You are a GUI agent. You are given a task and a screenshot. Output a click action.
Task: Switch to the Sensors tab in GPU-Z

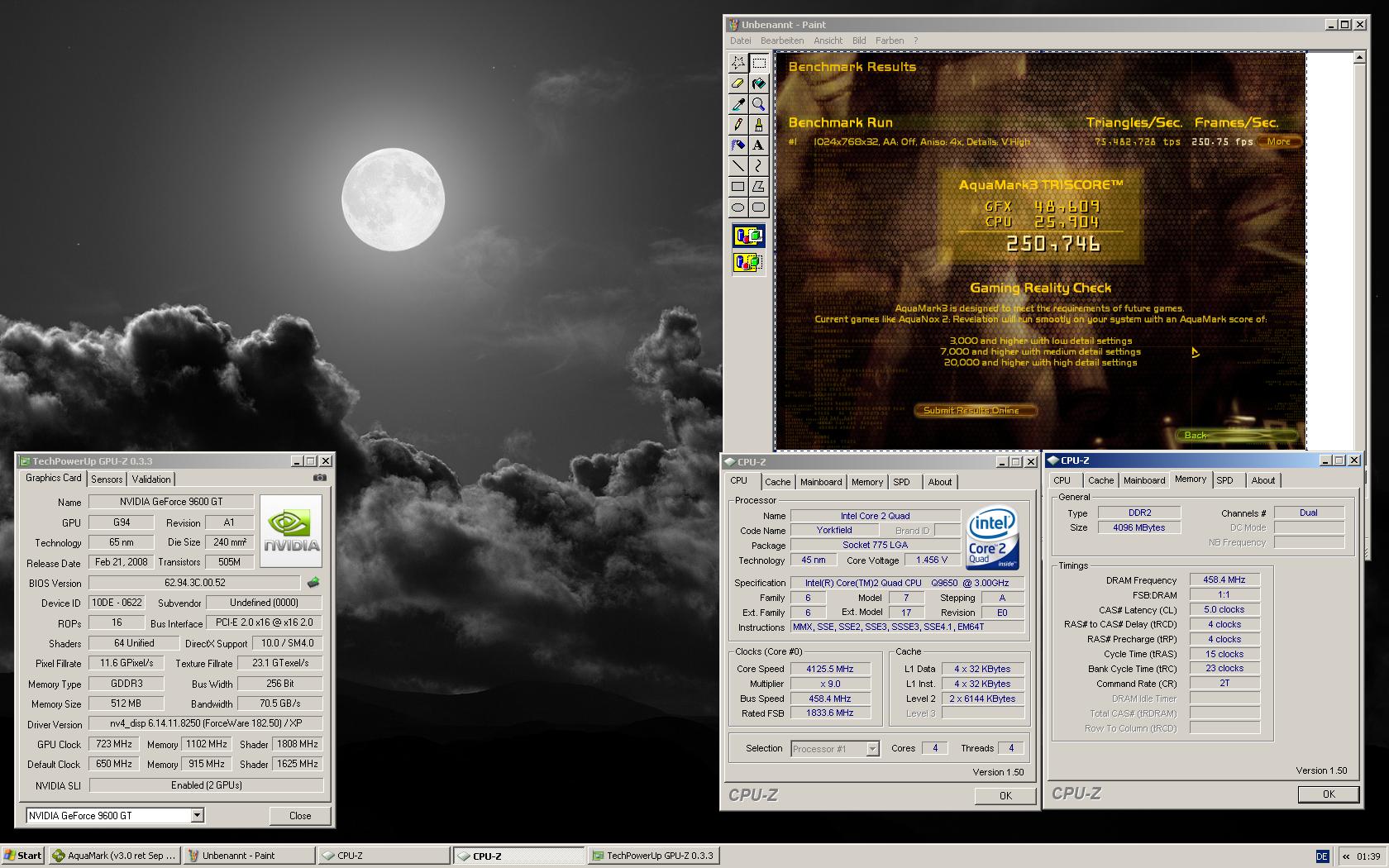click(x=107, y=479)
